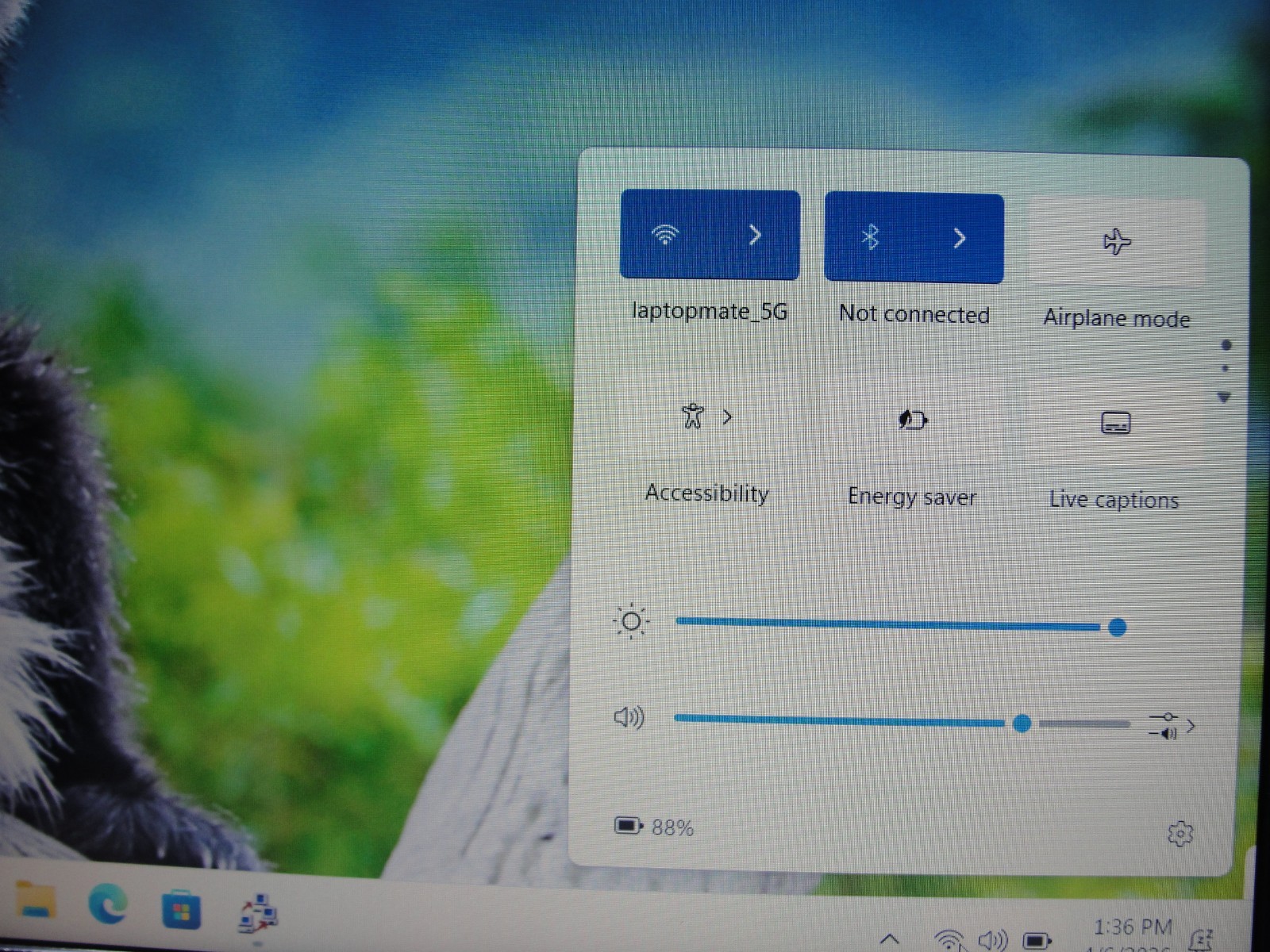Open all settings gear

pyautogui.click(x=1180, y=834)
